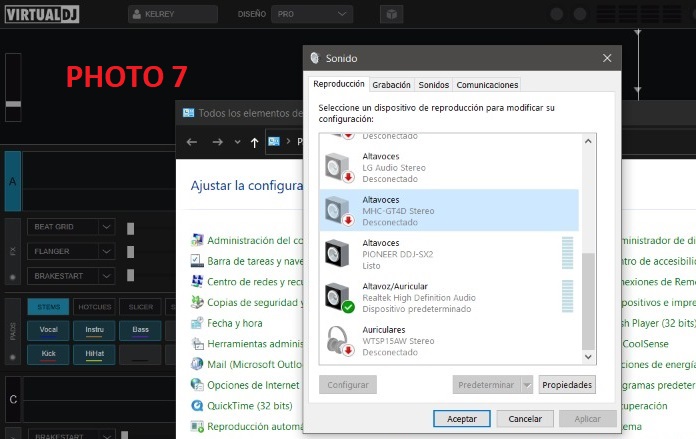Click scroll down arrow in device list
Viewport: 696px width, 439px height.
[588, 357]
